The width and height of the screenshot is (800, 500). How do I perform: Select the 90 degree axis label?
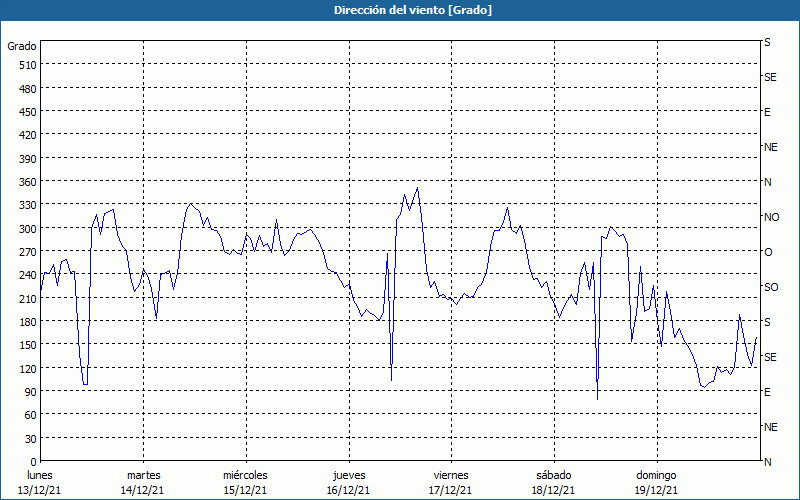click(x=31, y=392)
